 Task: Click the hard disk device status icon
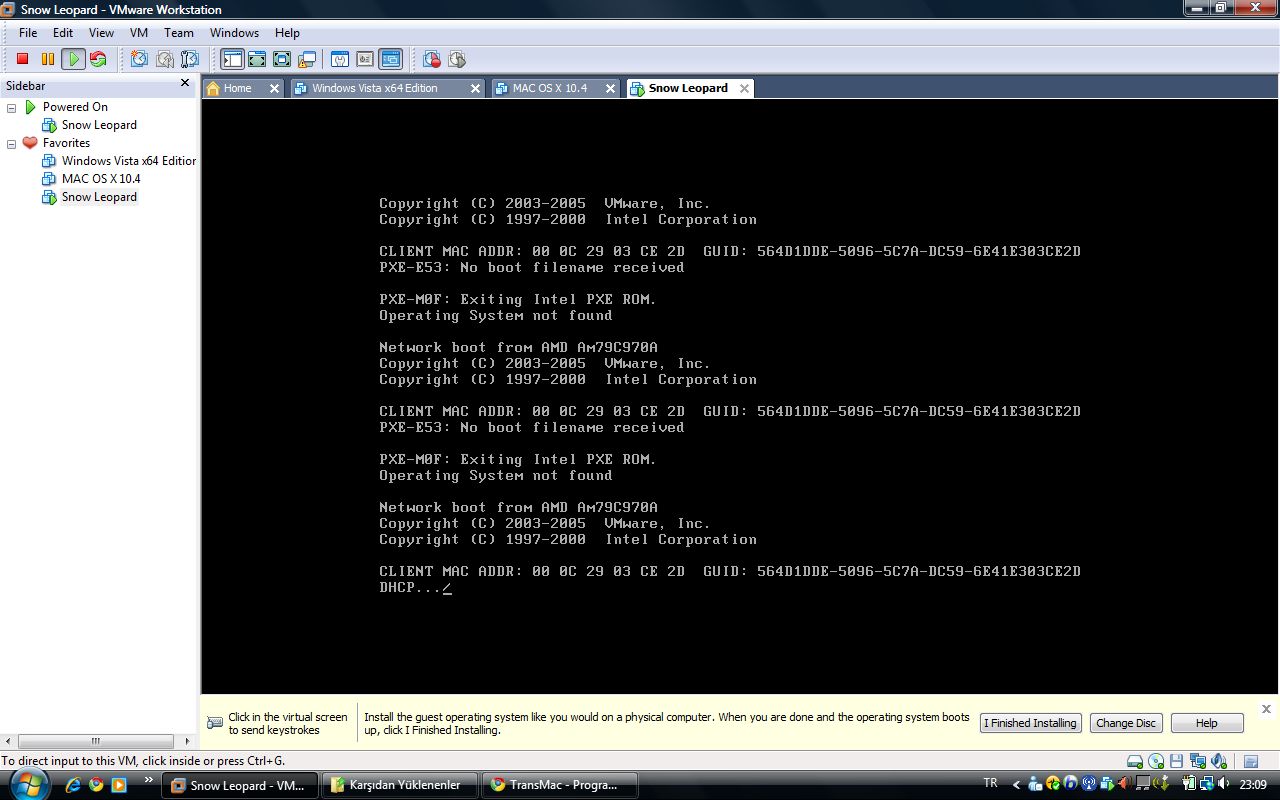click(1135, 762)
